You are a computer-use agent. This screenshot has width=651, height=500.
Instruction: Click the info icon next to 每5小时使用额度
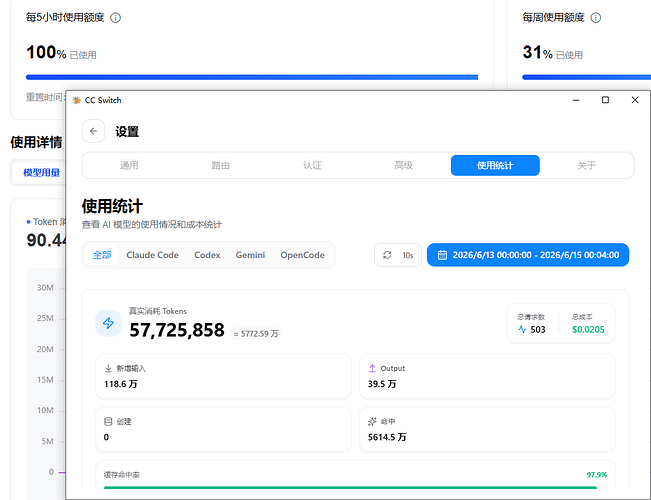coord(115,18)
